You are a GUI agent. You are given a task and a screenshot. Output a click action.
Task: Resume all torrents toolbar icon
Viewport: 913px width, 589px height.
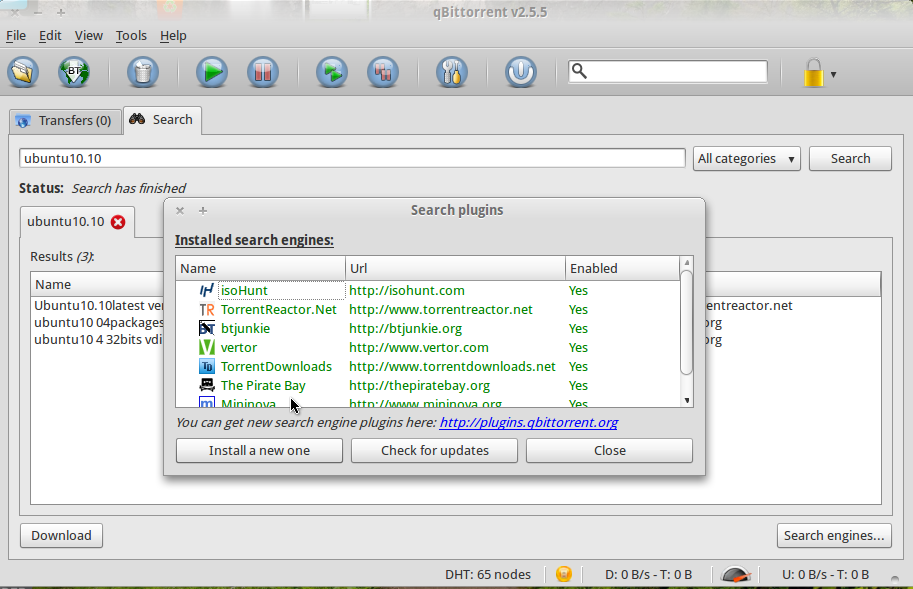tap(332, 73)
